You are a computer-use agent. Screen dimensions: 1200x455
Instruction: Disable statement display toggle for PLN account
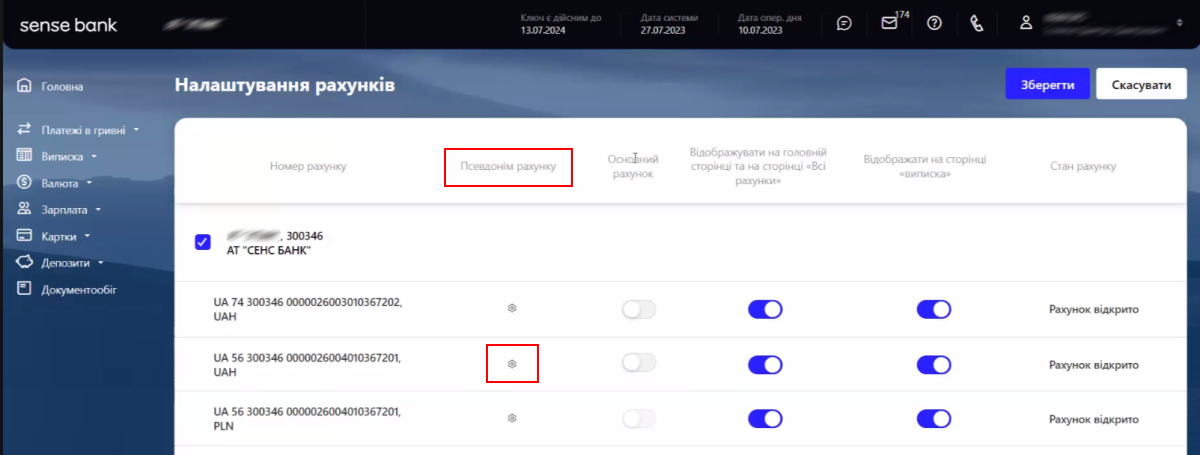click(934, 418)
